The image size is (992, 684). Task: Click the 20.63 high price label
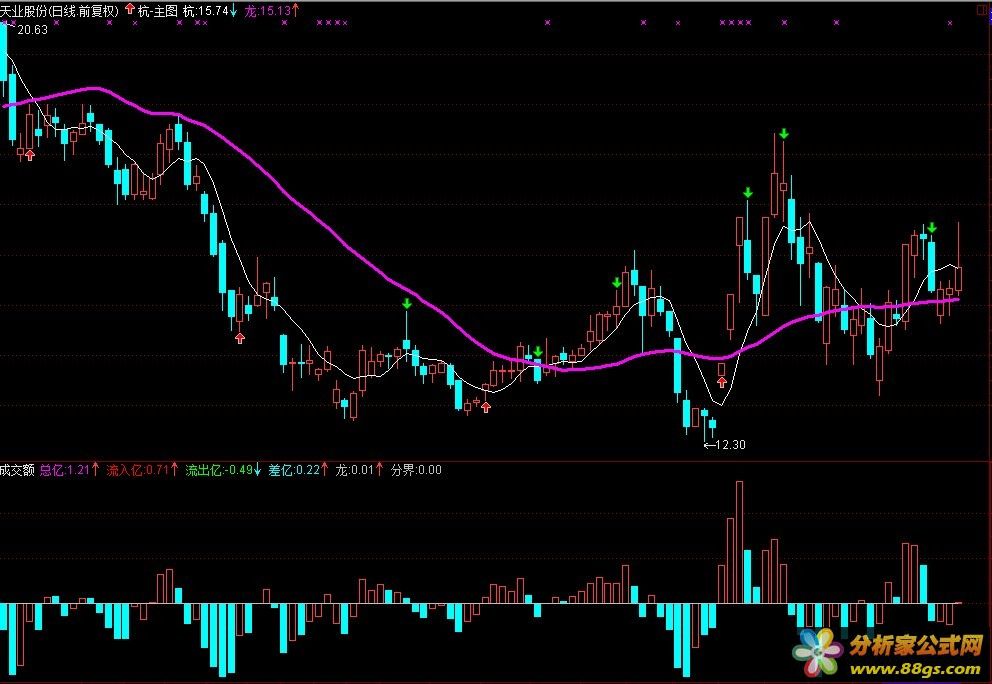coord(32,29)
